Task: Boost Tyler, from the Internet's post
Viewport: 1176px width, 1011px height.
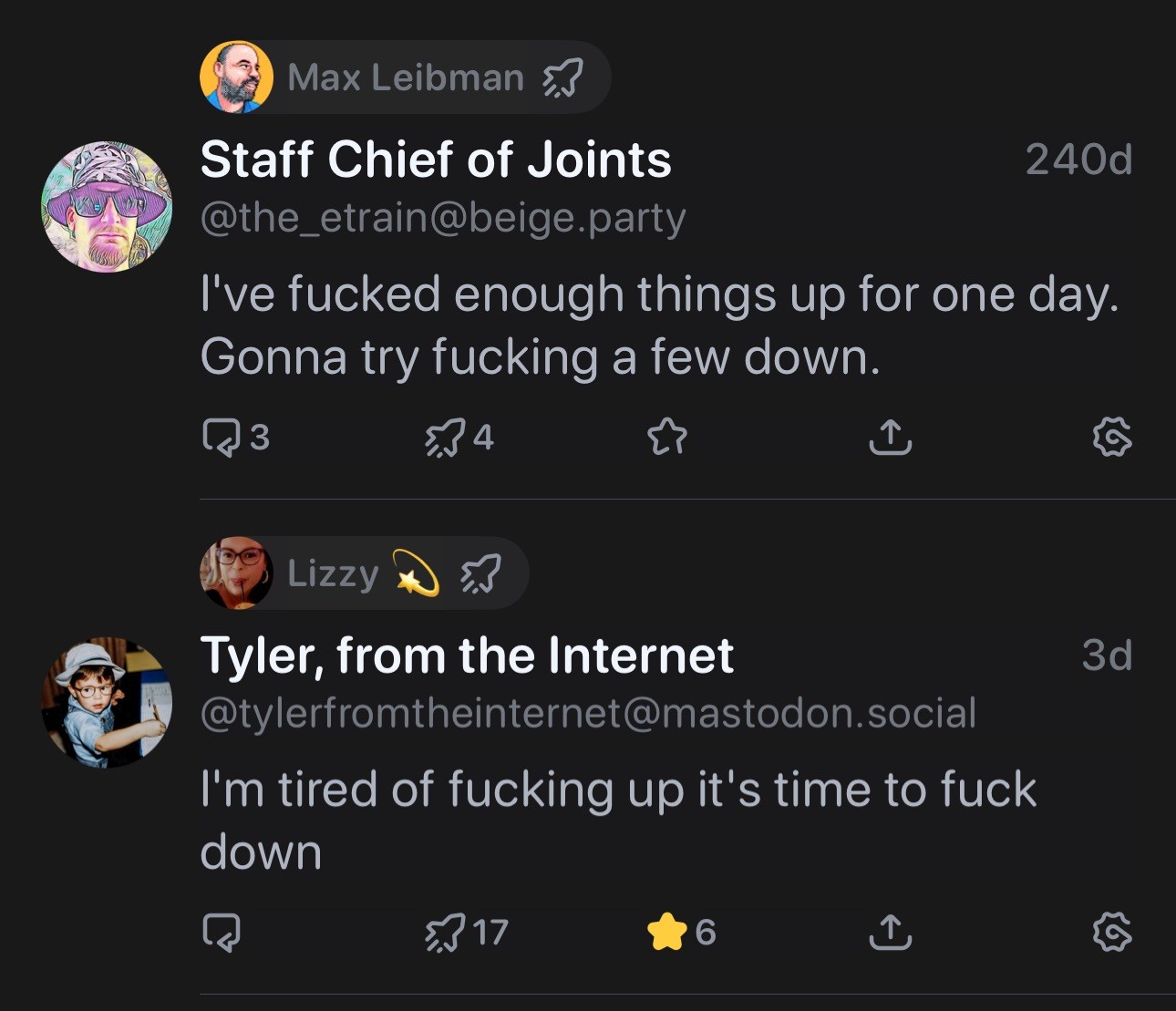Action: click(x=445, y=932)
